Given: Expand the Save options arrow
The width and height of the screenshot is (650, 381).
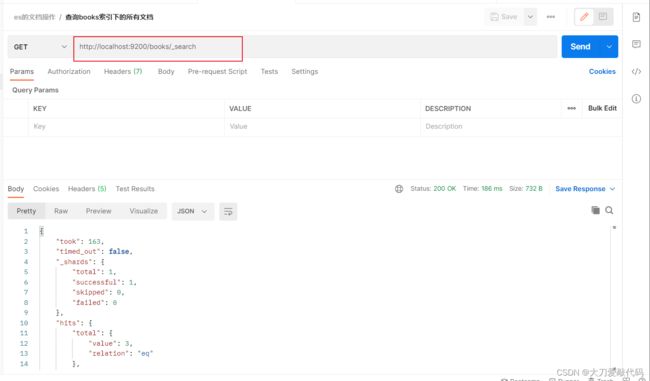Looking at the screenshot, I should 530,17.
